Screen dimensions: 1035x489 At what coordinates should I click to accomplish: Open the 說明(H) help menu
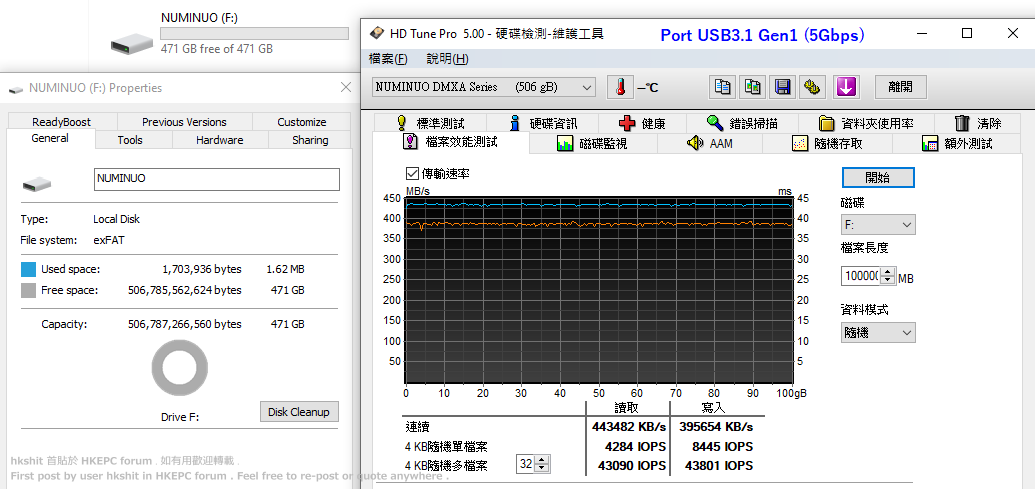click(x=448, y=59)
